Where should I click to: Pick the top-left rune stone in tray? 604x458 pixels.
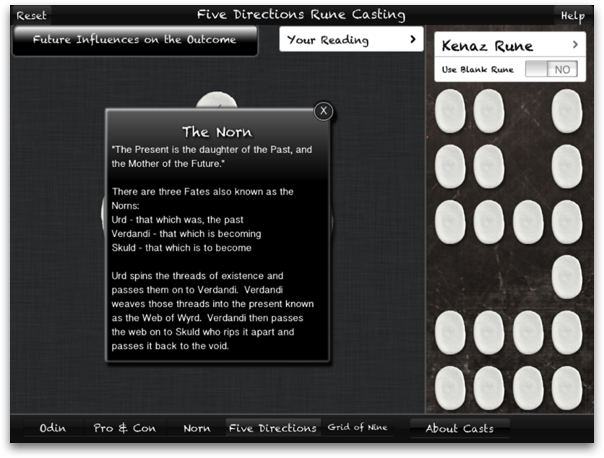(450, 110)
